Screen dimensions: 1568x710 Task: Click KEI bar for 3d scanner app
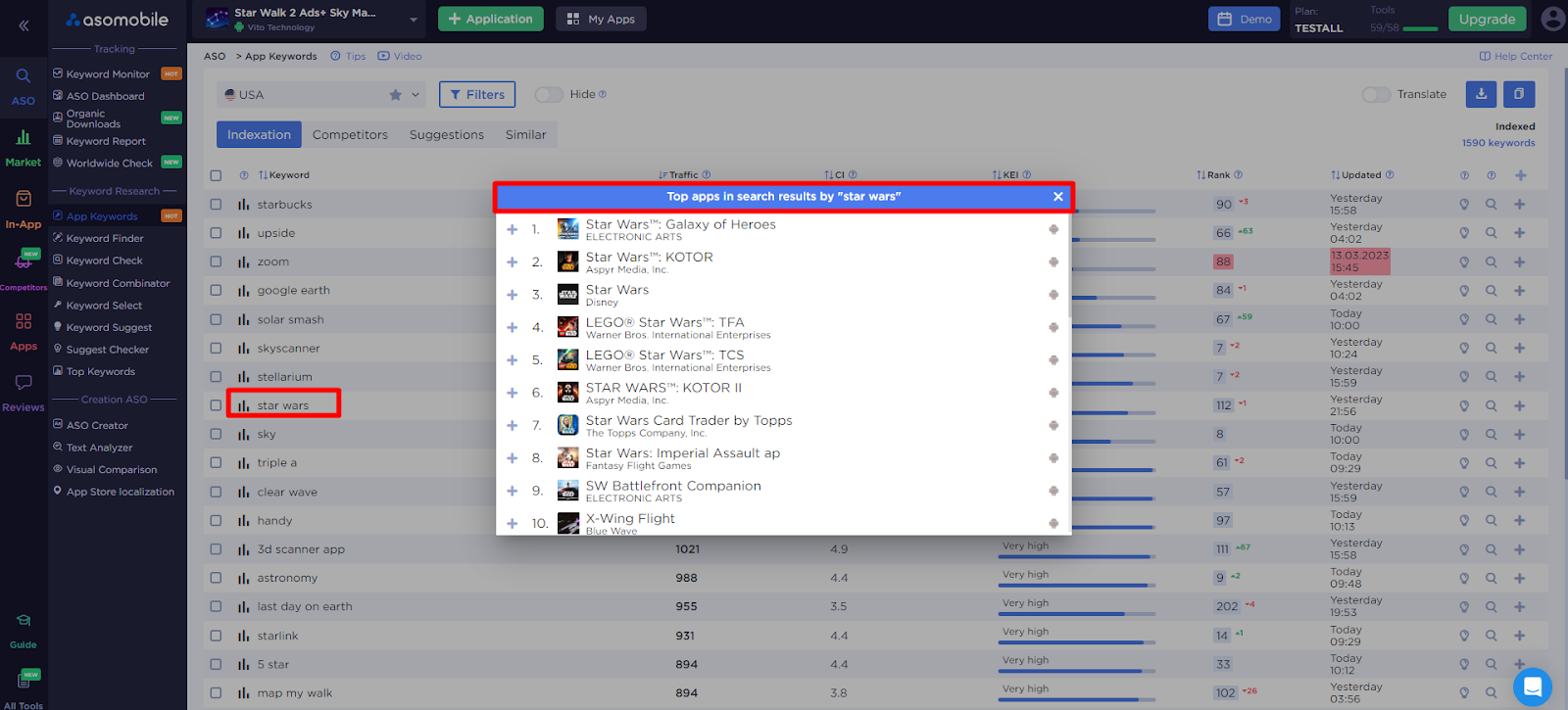pyautogui.click(x=1076, y=556)
